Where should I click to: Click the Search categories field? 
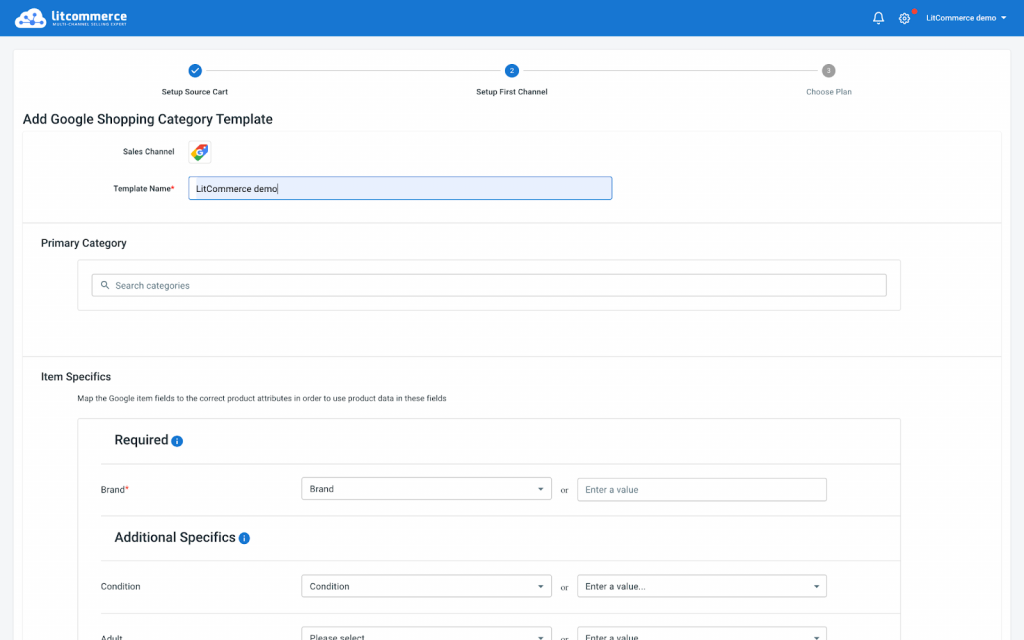point(488,285)
